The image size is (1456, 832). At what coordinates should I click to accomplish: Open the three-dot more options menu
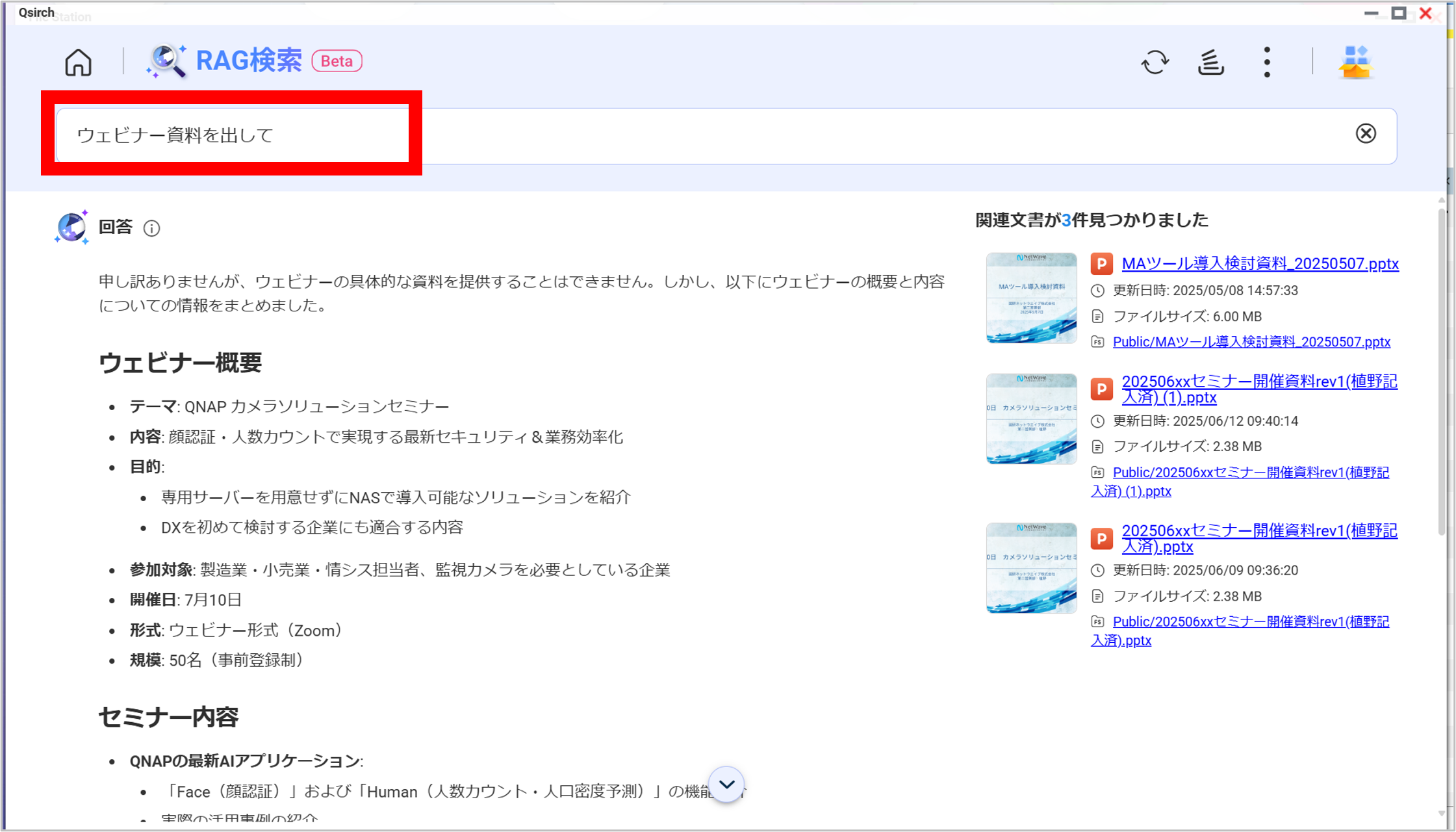coord(1266,62)
